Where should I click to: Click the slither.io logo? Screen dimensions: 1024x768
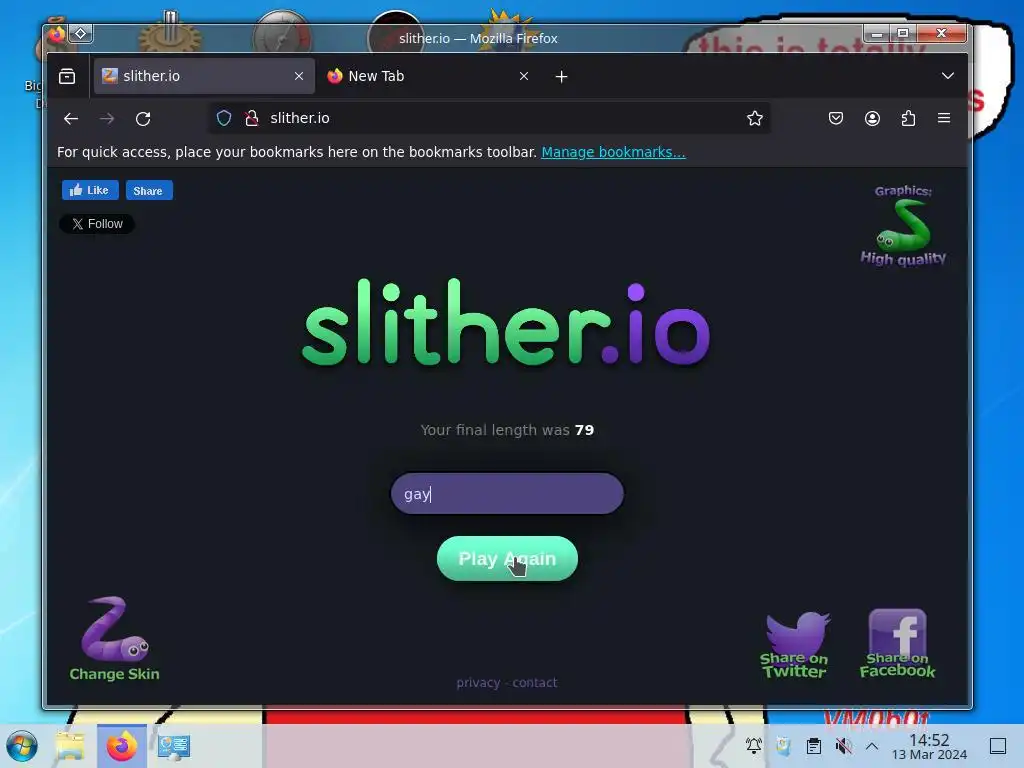(x=506, y=323)
